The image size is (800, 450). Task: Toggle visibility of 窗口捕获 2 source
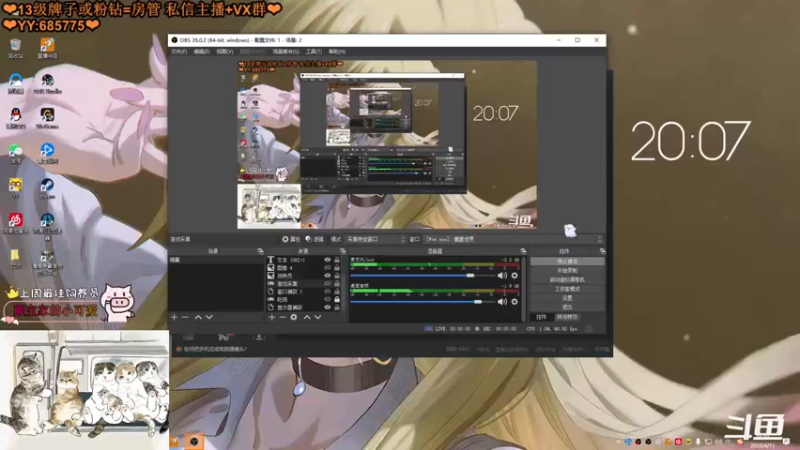click(327, 292)
